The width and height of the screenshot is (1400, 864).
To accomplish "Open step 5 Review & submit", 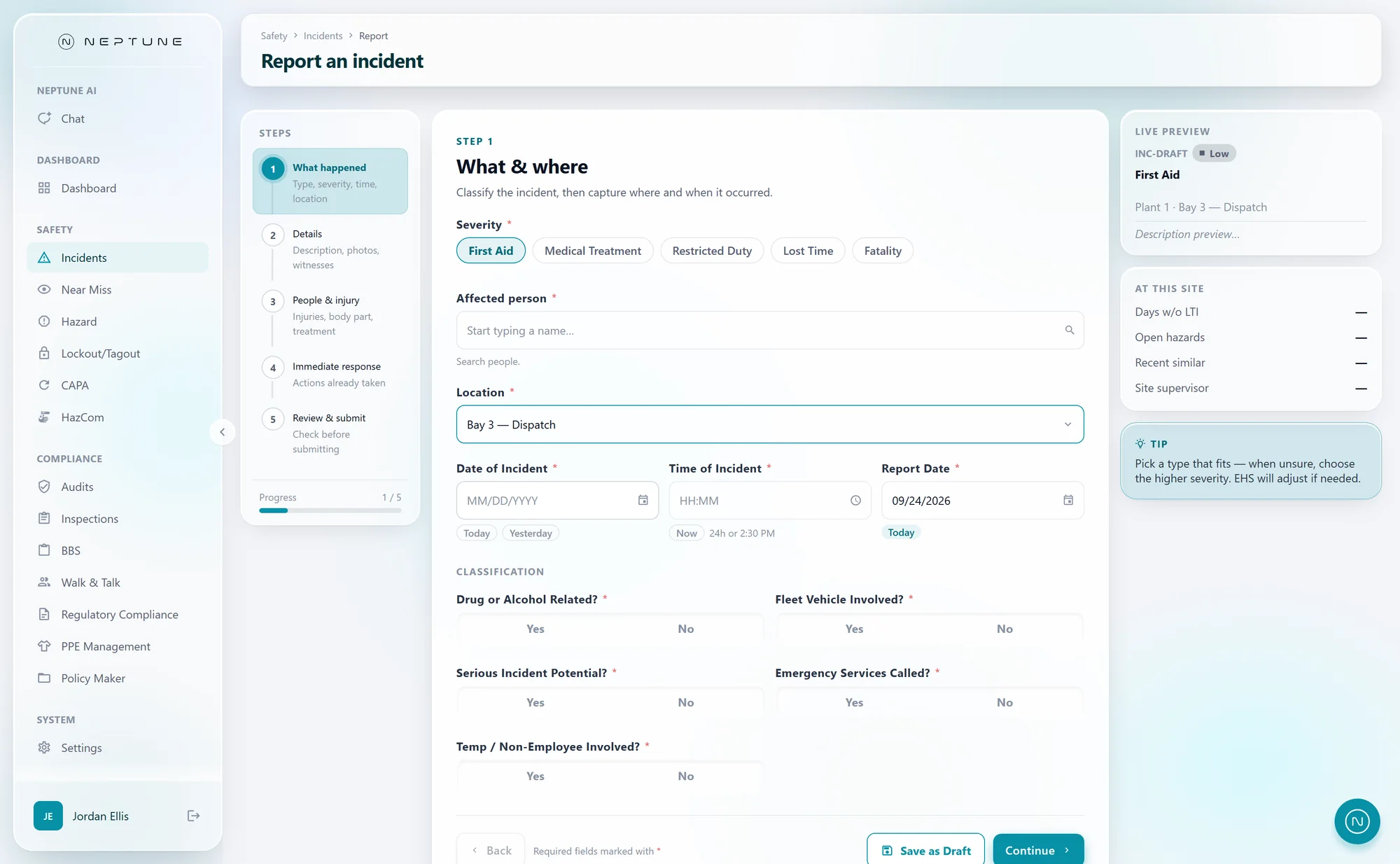I will (x=330, y=433).
